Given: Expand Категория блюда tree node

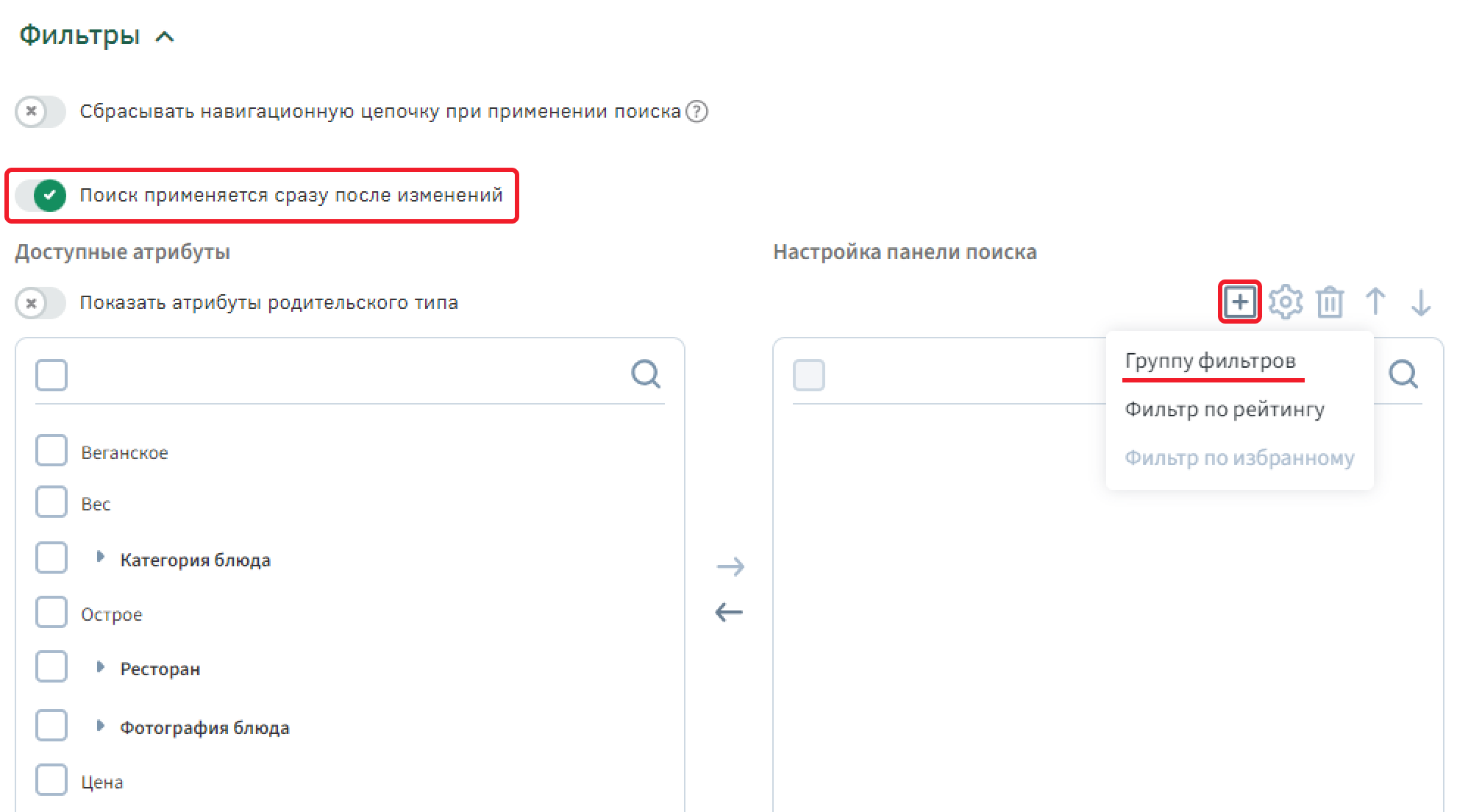Looking at the screenshot, I should tap(101, 558).
